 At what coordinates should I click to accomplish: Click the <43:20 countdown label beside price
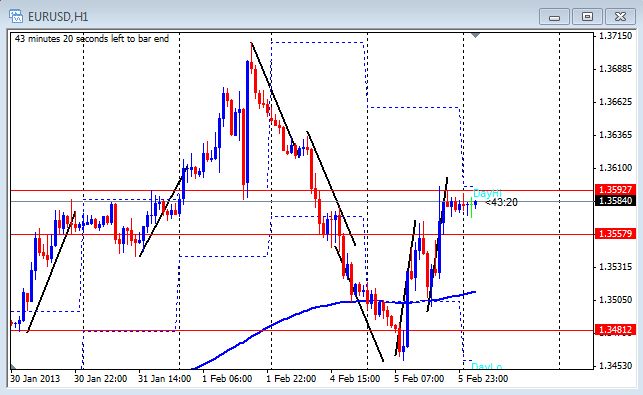click(501, 202)
